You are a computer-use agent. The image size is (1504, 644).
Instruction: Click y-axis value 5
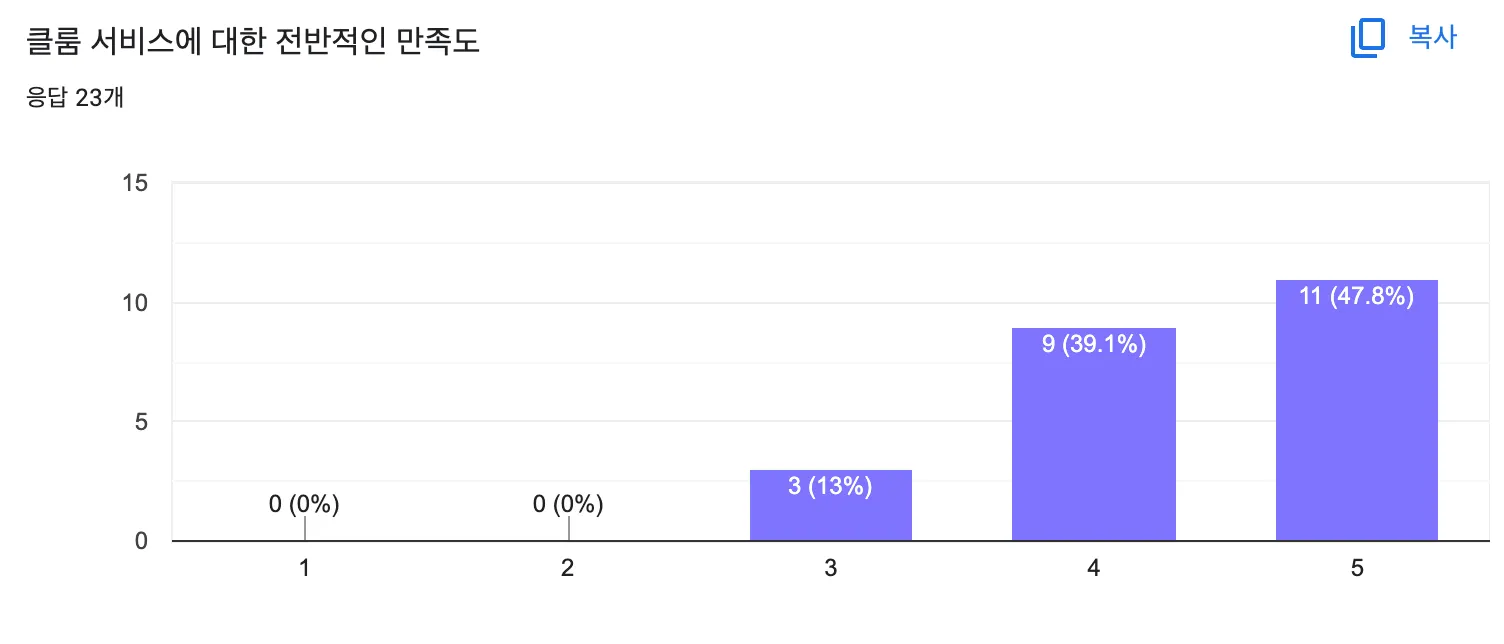[x=142, y=422]
